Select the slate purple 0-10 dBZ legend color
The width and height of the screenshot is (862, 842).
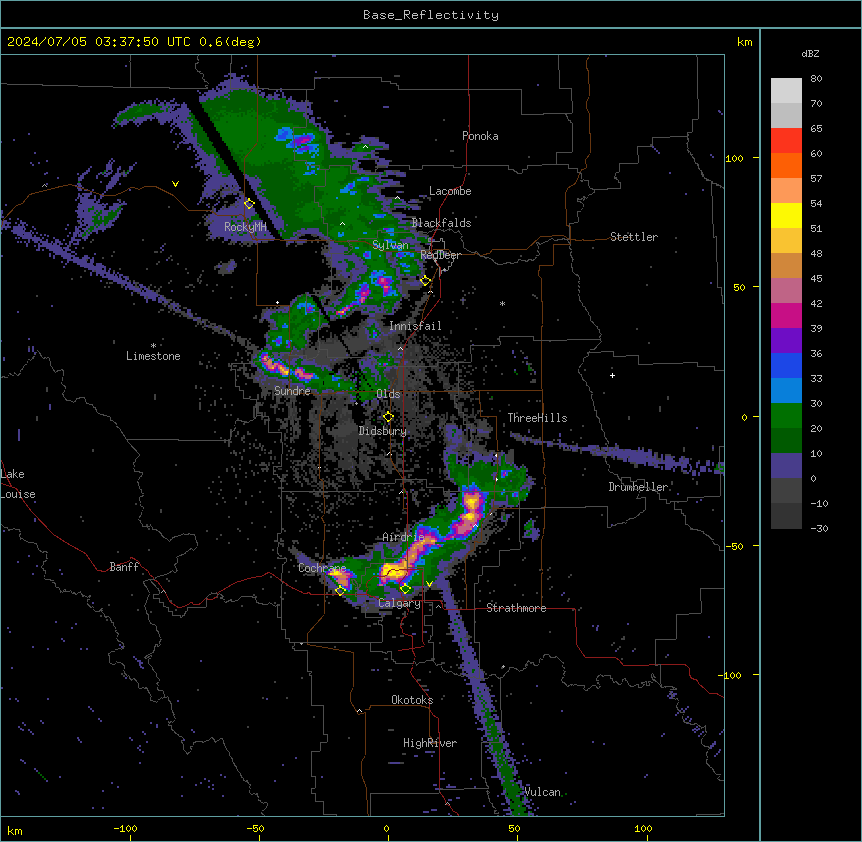pos(786,466)
